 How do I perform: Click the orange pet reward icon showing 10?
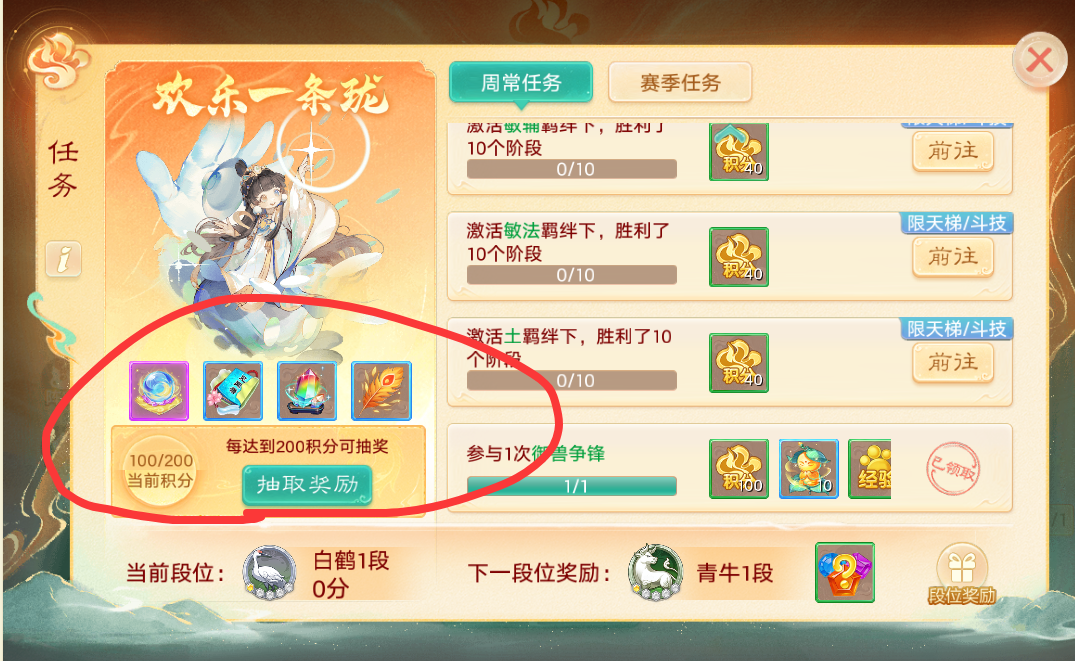(809, 469)
